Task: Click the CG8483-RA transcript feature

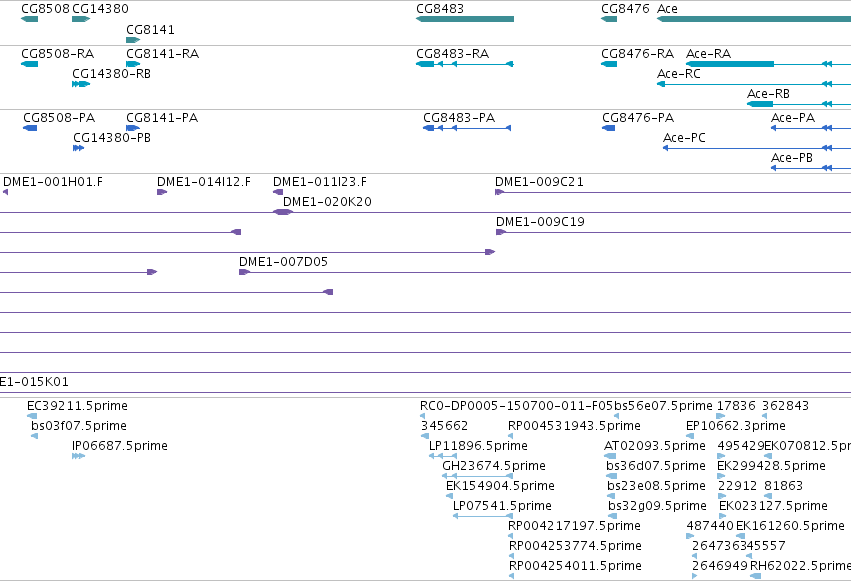Action: (x=465, y=64)
